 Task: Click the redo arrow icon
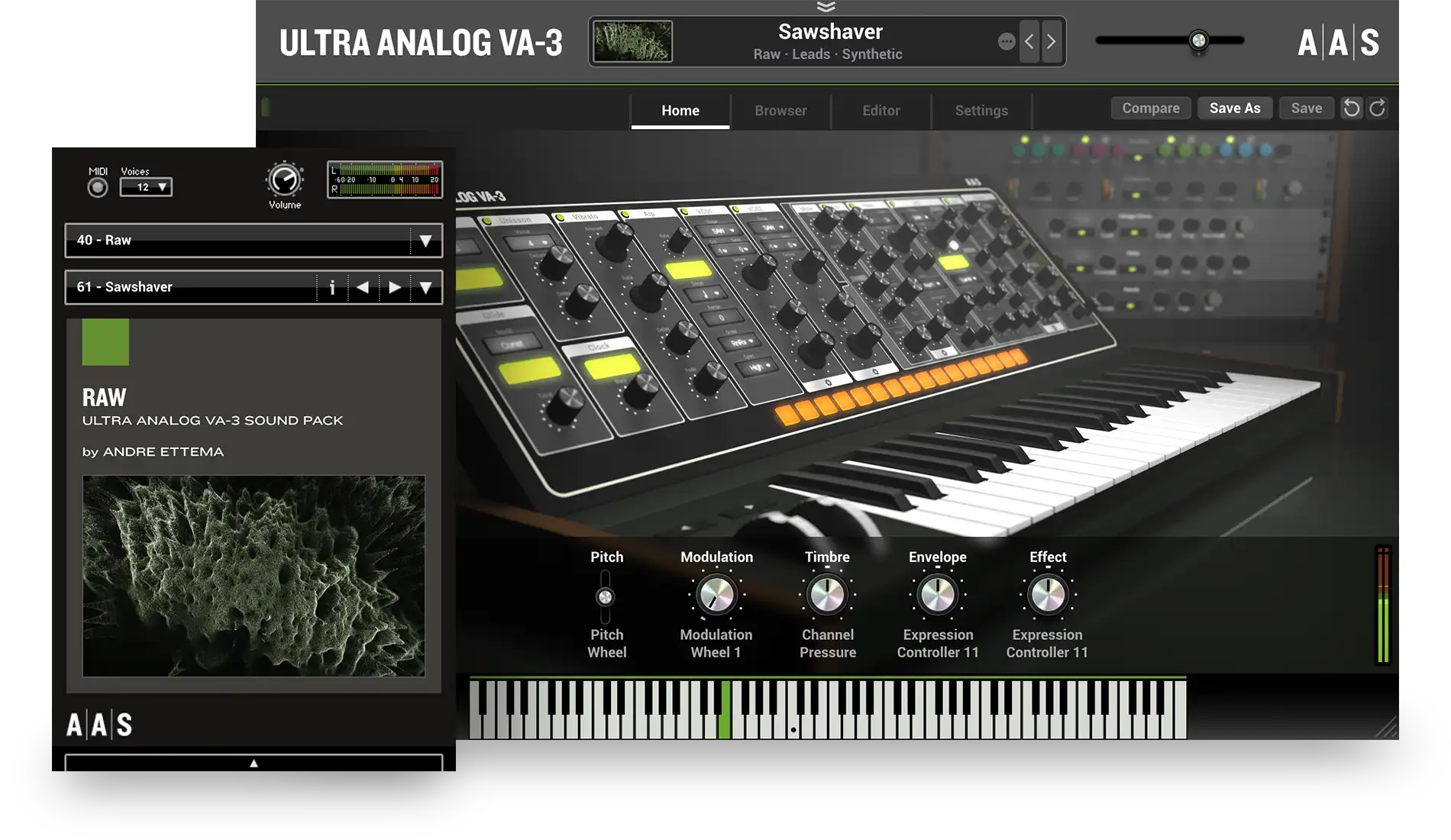click(x=1377, y=108)
